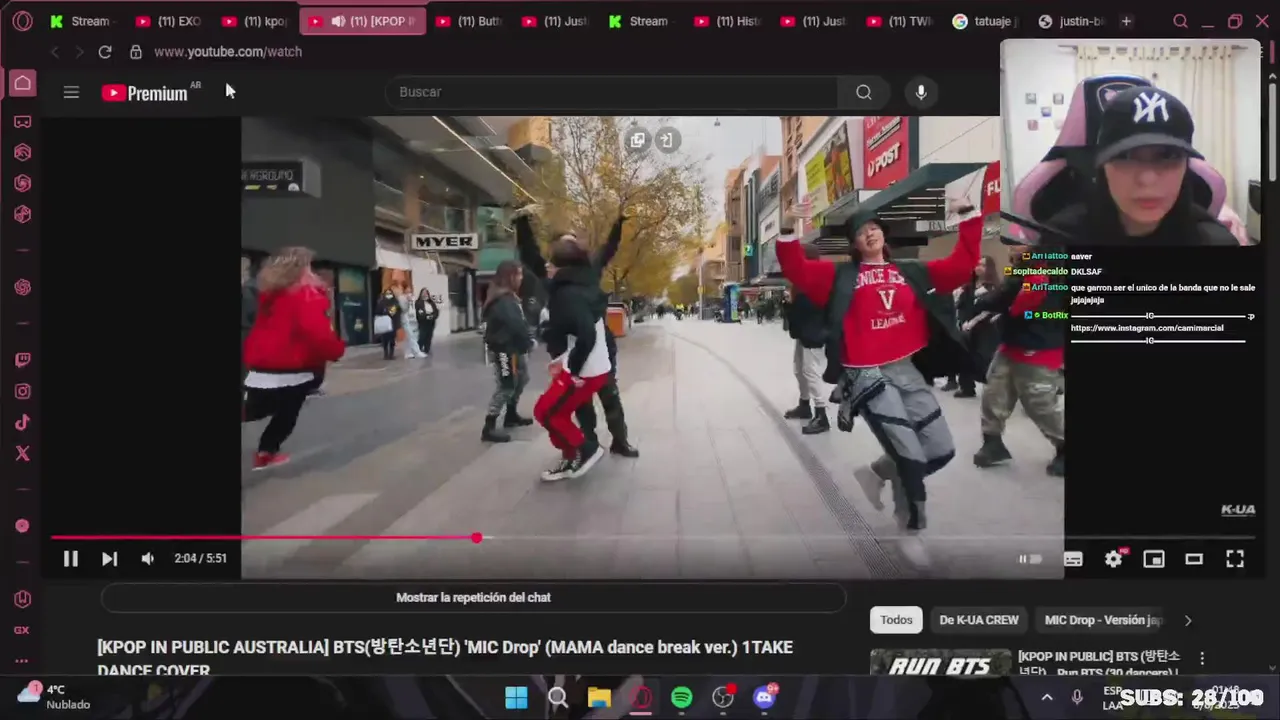Switch to the '(11) Hist' tab
This screenshot has height=720, width=1280.
727,21
